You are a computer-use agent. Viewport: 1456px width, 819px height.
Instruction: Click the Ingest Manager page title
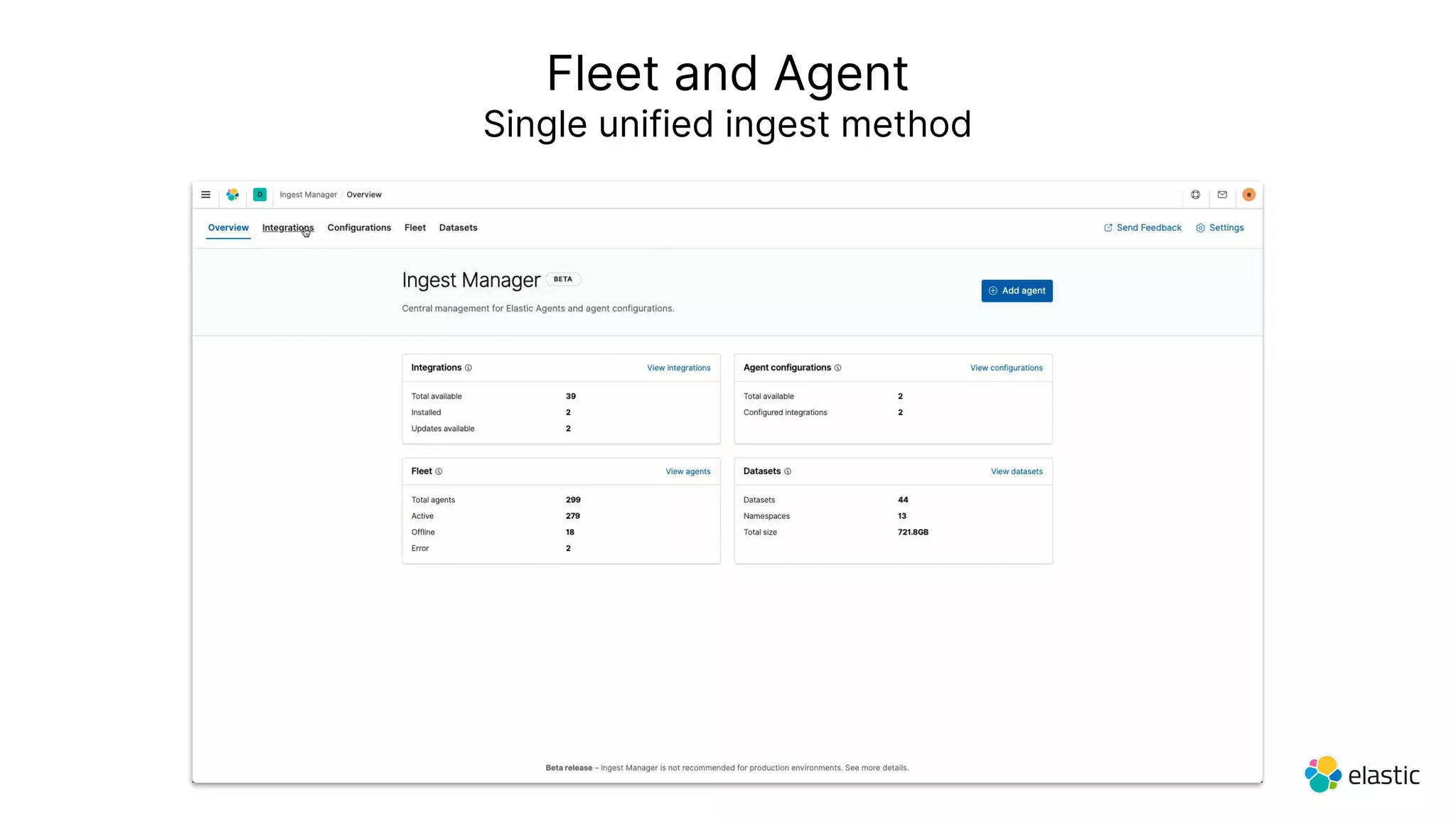point(471,280)
